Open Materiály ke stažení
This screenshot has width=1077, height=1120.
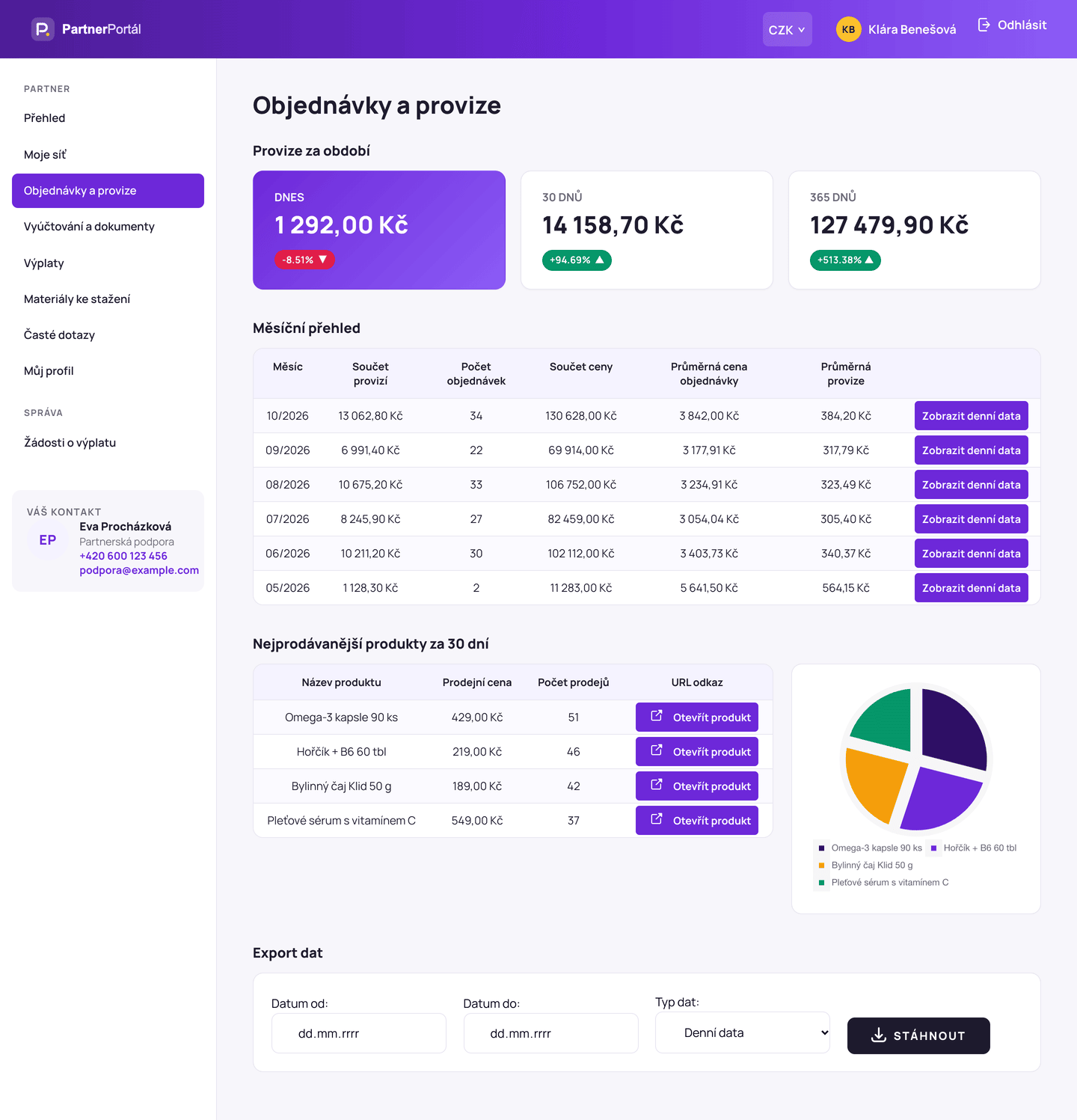(108, 299)
